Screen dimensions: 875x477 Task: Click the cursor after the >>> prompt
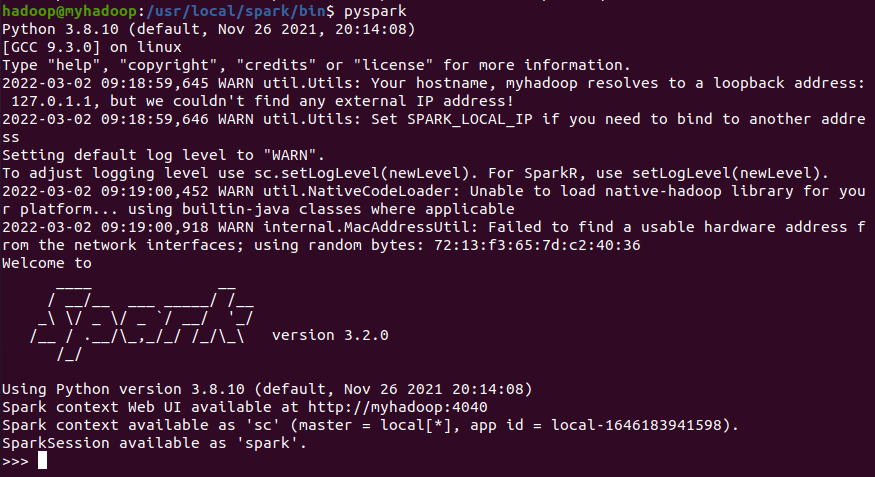coord(43,461)
